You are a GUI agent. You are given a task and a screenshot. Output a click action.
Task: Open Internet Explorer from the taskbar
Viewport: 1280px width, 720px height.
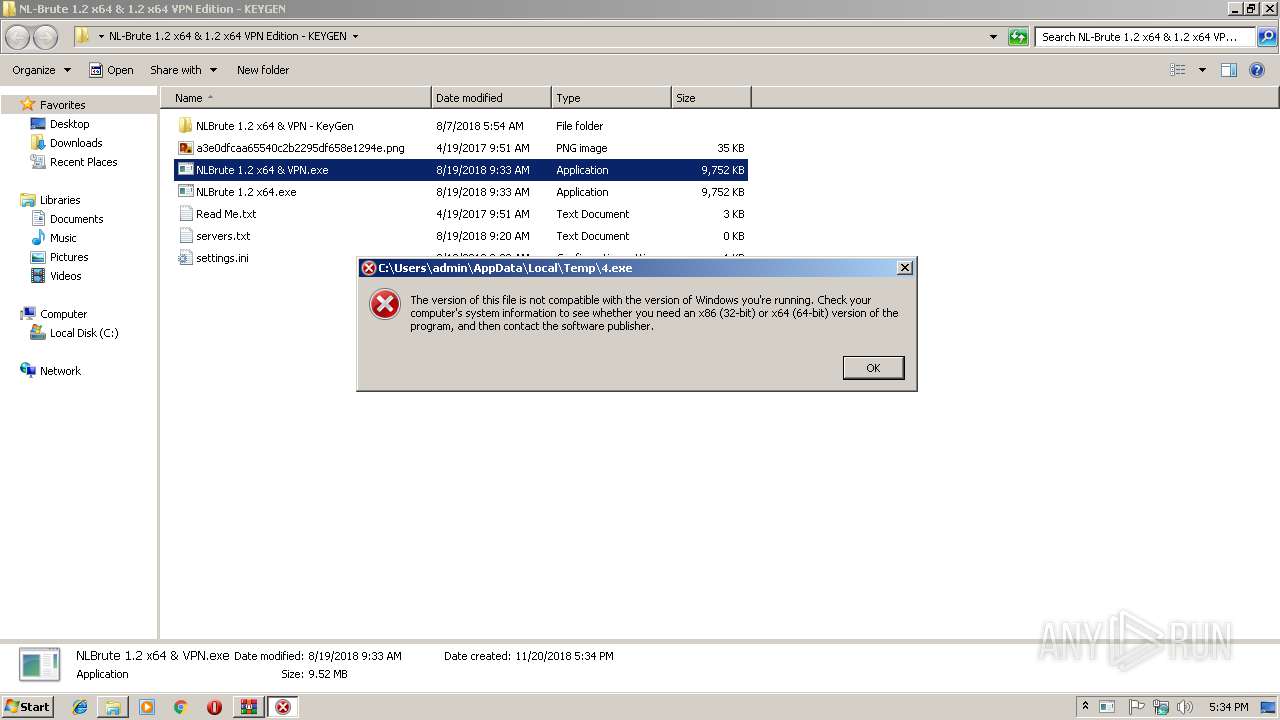click(80, 707)
